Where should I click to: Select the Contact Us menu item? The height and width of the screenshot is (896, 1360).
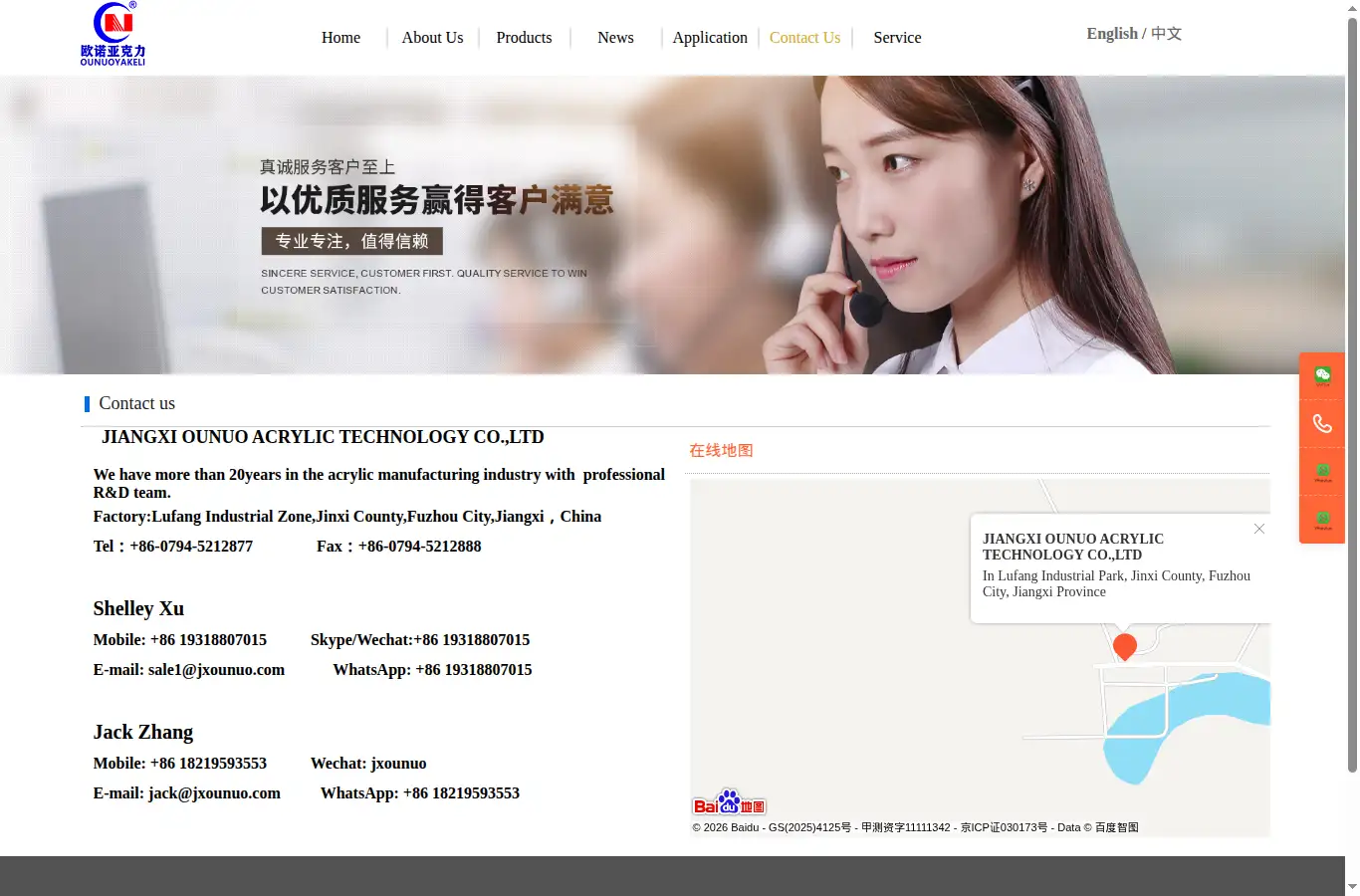point(804,38)
